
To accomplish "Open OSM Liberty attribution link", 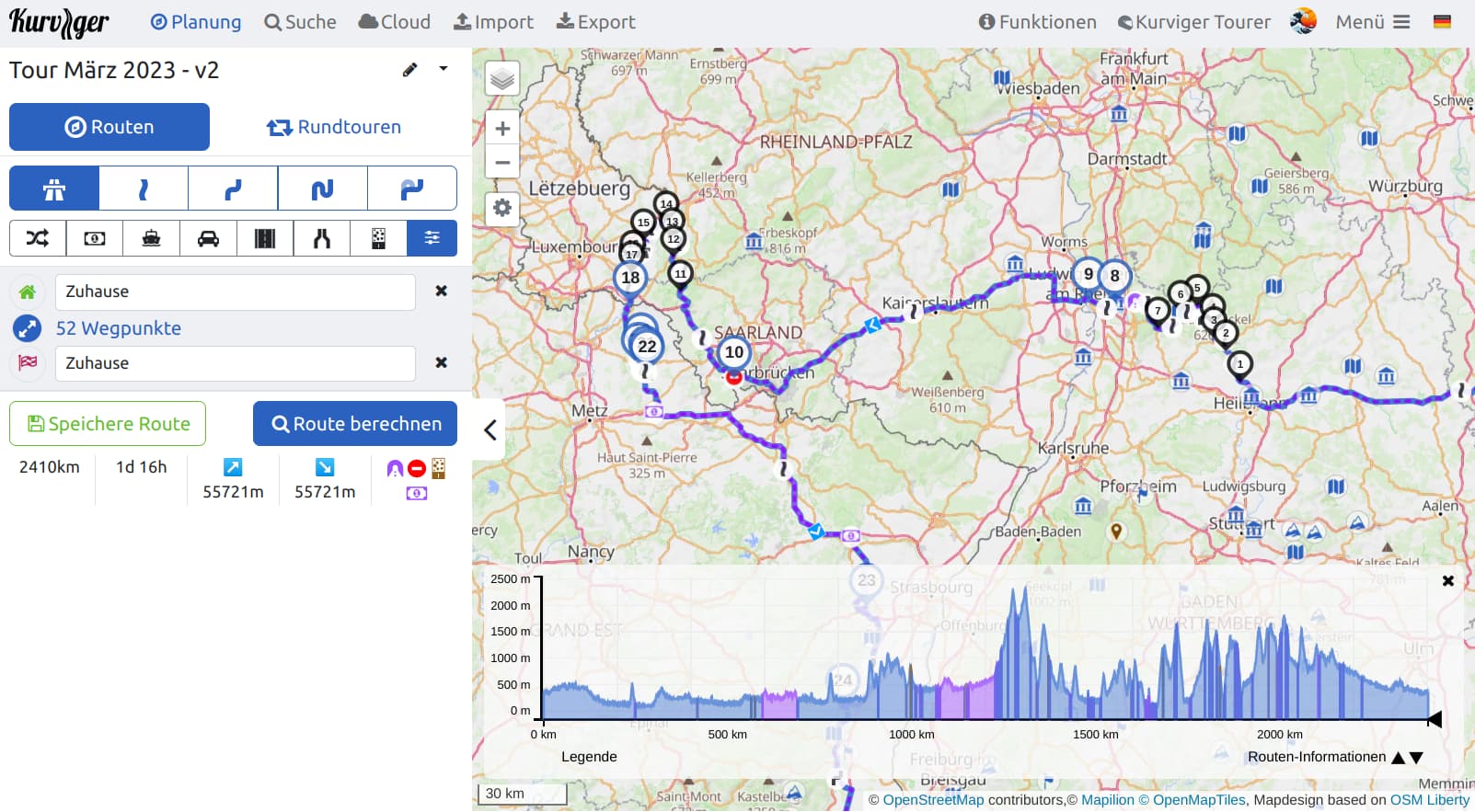I will point(1430,800).
